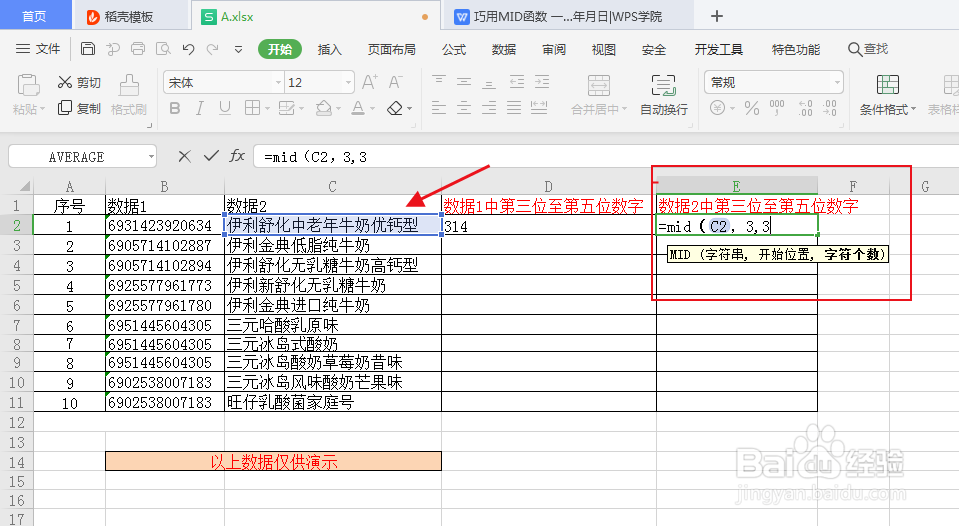
Task: Open the 特色功能 ribbon tab
Action: pos(796,50)
